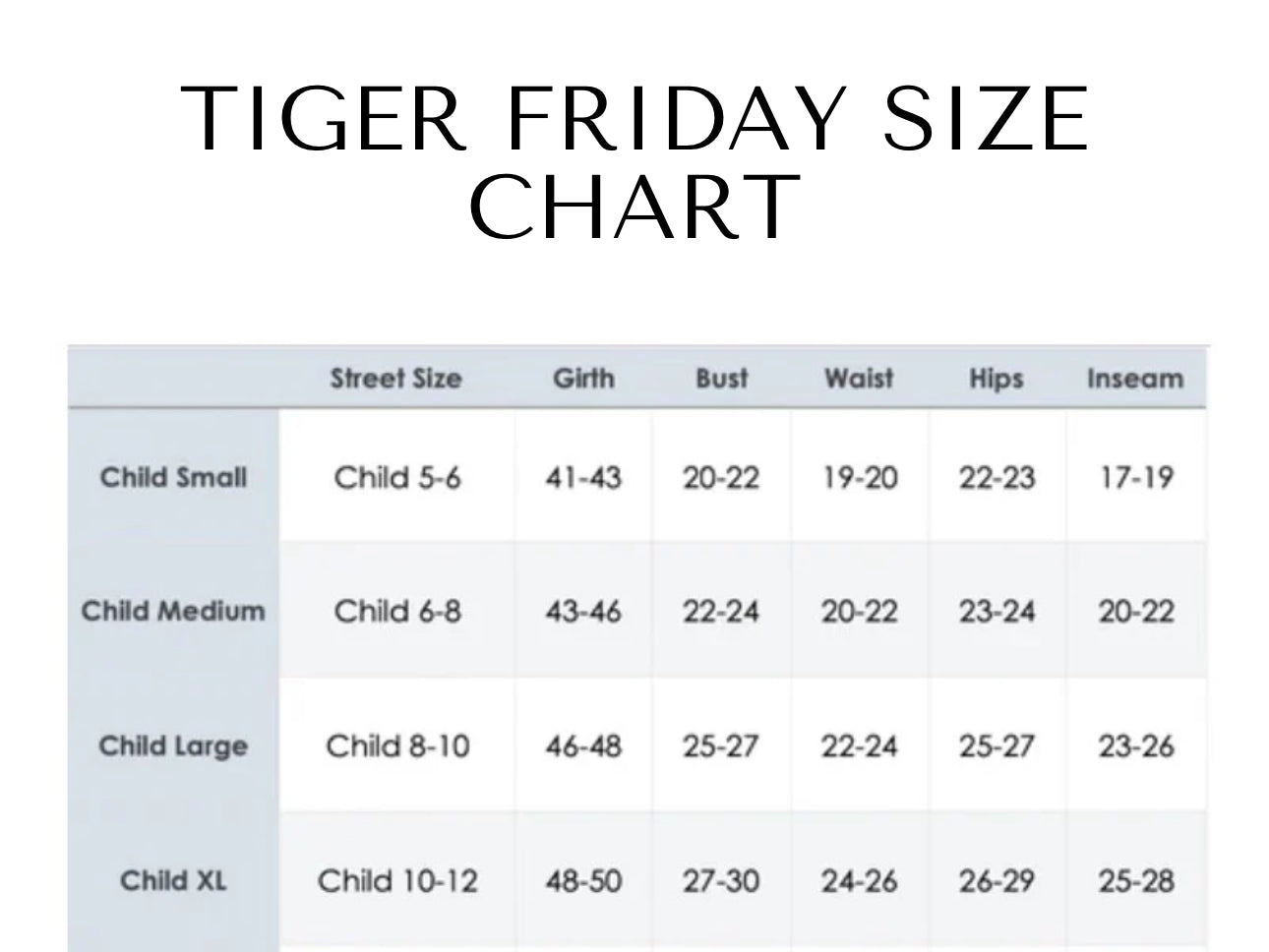
Task: Select the Child Small row label
Action: tap(173, 478)
